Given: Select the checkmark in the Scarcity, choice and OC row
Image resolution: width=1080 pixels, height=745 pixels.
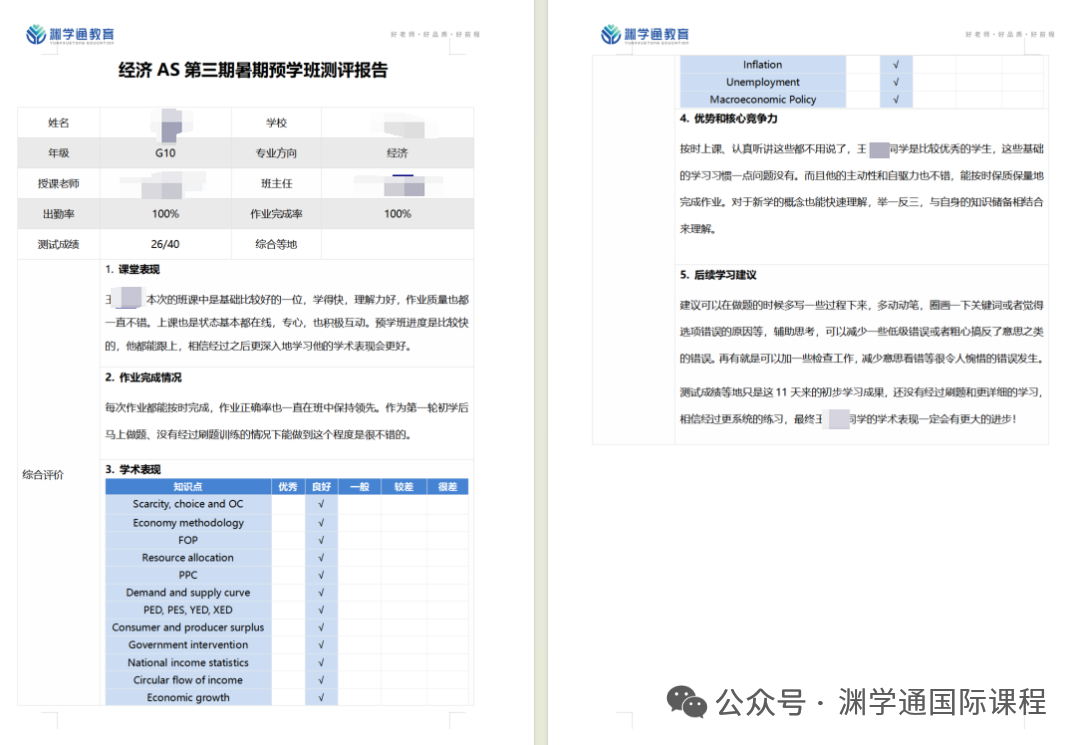Looking at the screenshot, I should [x=321, y=505].
